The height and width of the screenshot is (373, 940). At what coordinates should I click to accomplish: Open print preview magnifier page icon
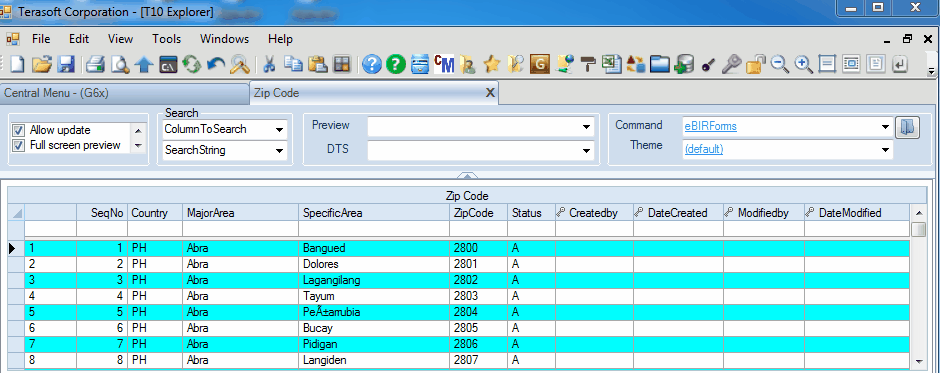click(x=120, y=64)
